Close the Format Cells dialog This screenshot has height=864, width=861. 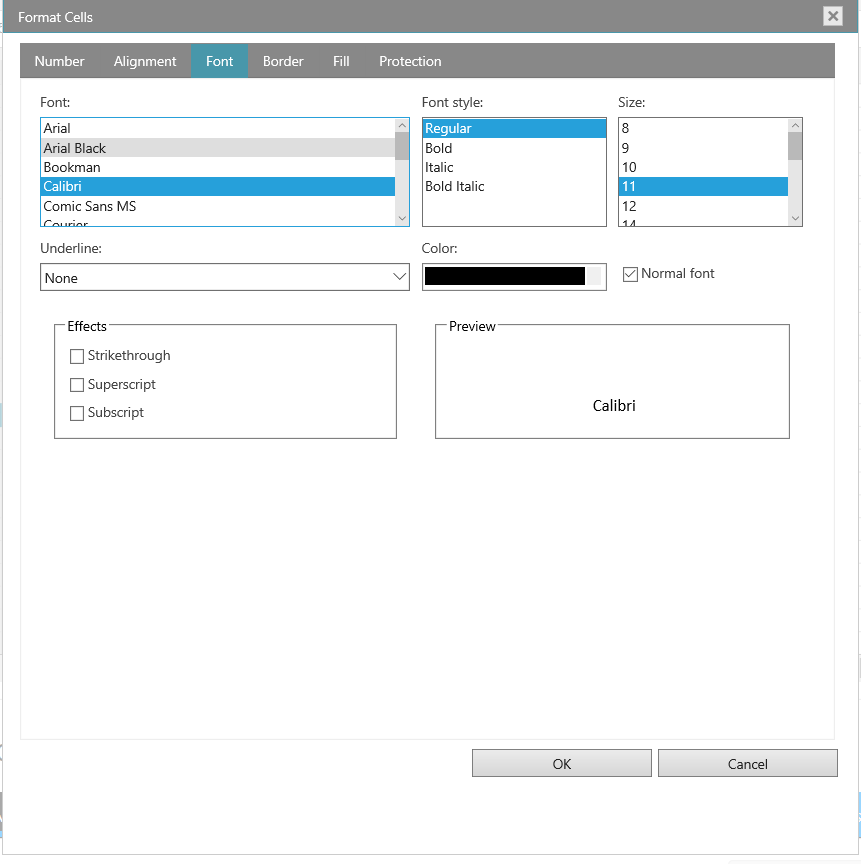point(832,16)
